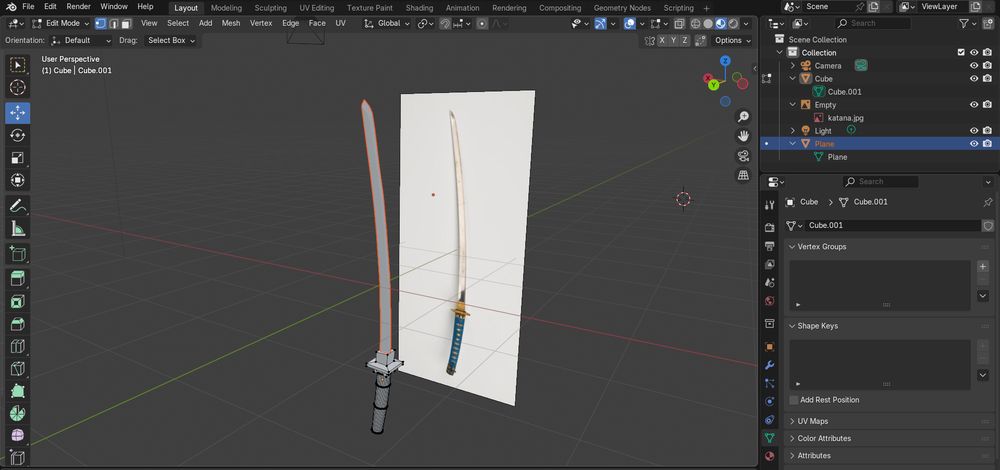Add a new vertex group
This screenshot has height=470, width=1000.
(x=983, y=267)
